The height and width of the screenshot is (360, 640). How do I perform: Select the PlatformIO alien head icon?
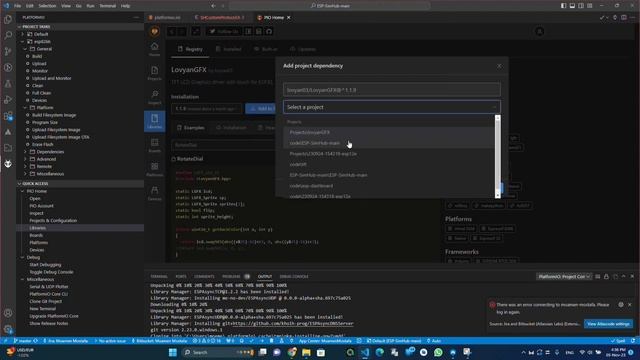coord(8,164)
